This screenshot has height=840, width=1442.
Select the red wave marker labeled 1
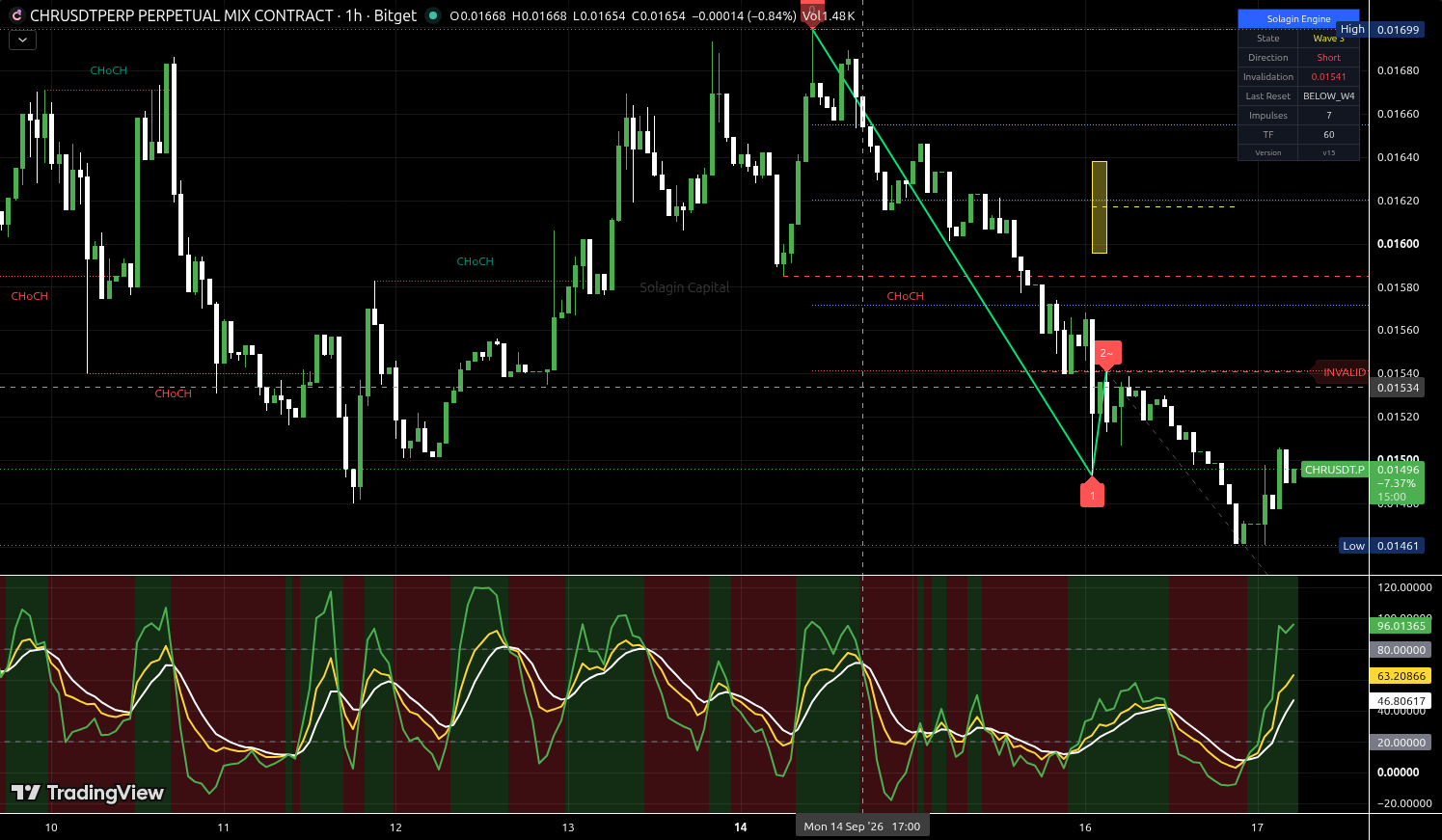(1092, 495)
